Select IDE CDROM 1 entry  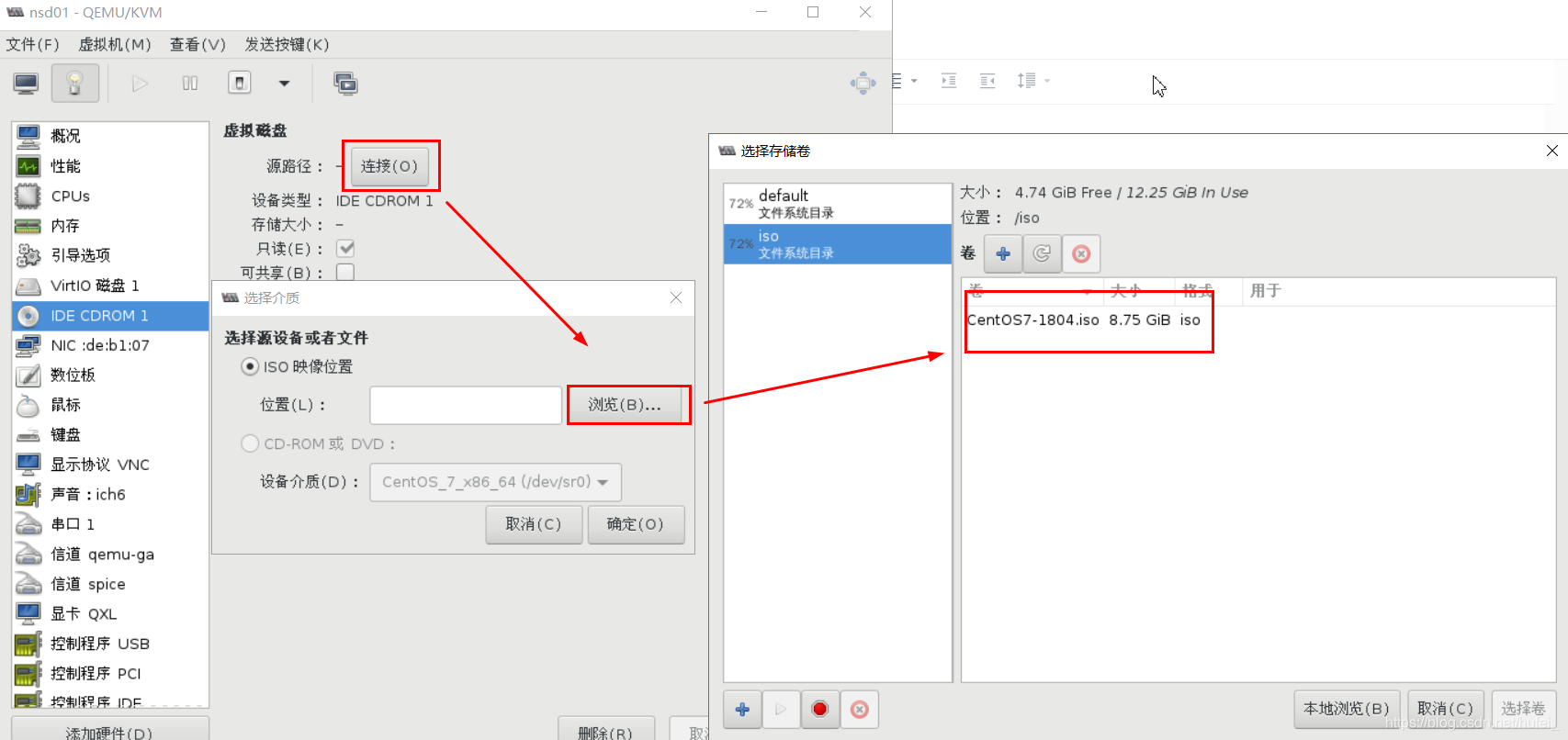click(x=110, y=315)
